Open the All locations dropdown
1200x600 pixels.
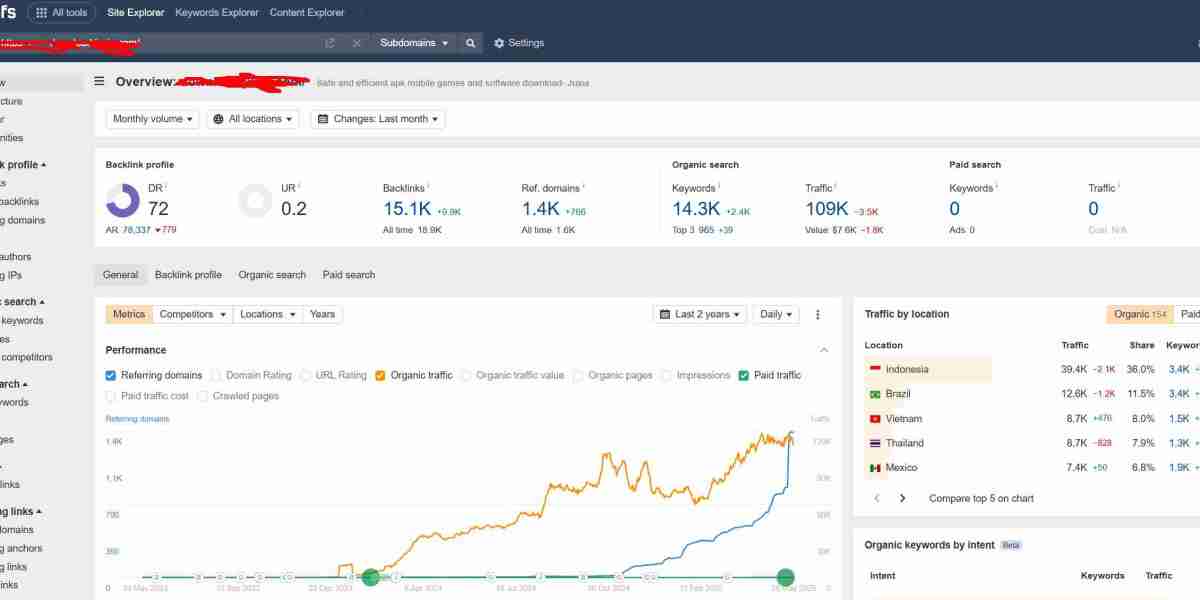pos(253,119)
